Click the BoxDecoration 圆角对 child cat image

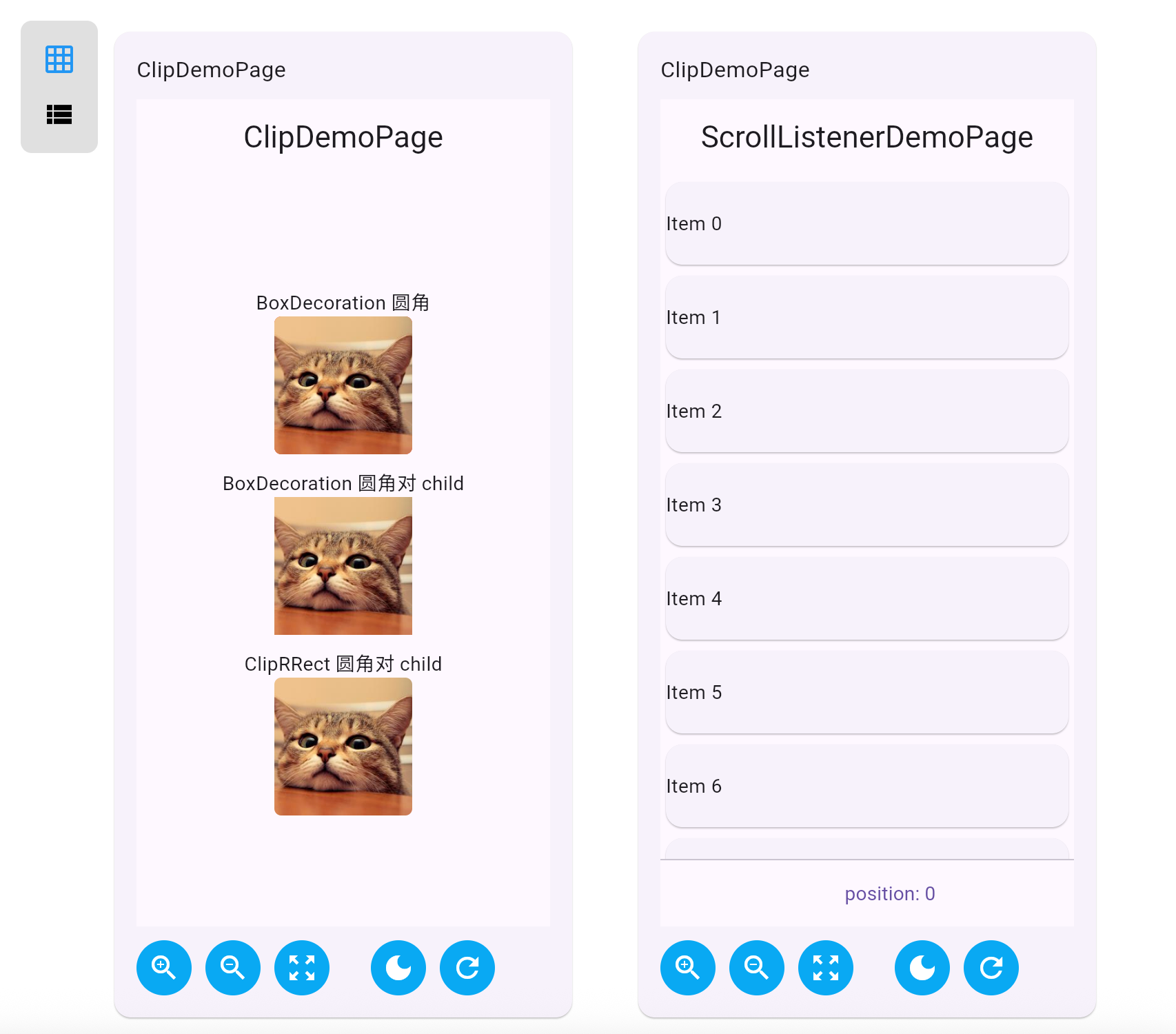(343, 566)
